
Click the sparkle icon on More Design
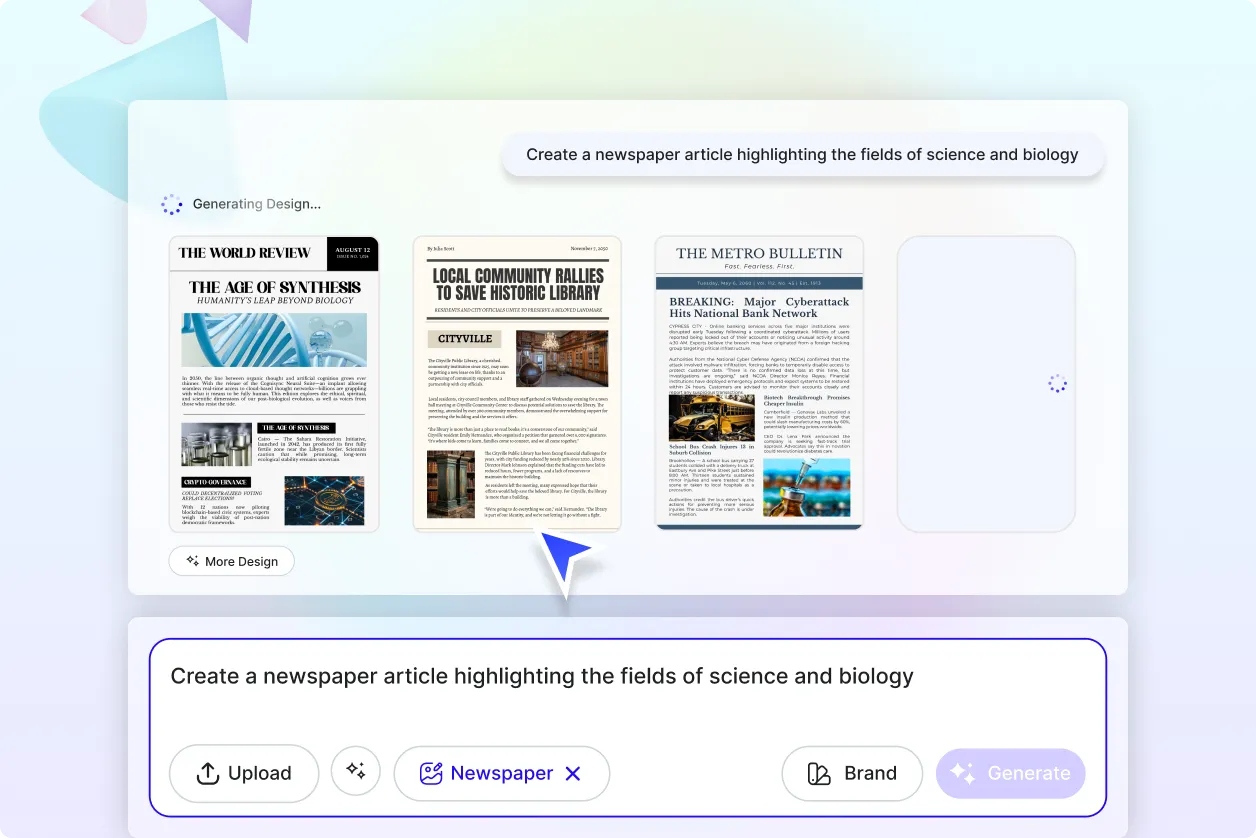pos(192,561)
